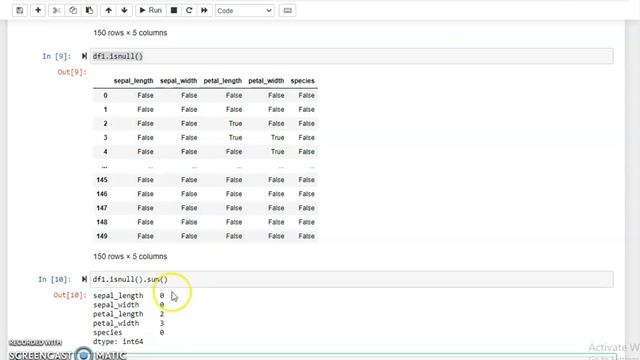Select row index 149 in the table
The width and height of the screenshot is (640, 360).
[x=102, y=236]
